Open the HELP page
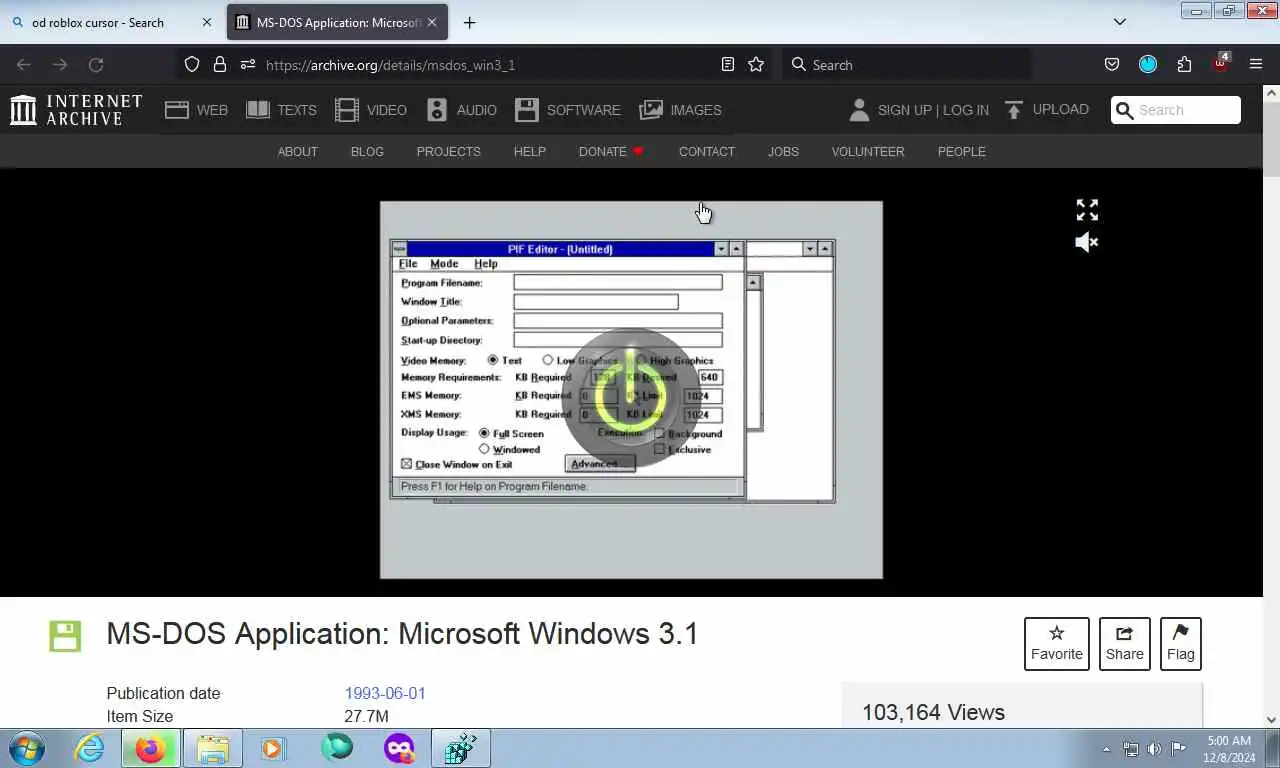This screenshot has width=1280, height=768. pyautogui.click(x=529, y=151)
